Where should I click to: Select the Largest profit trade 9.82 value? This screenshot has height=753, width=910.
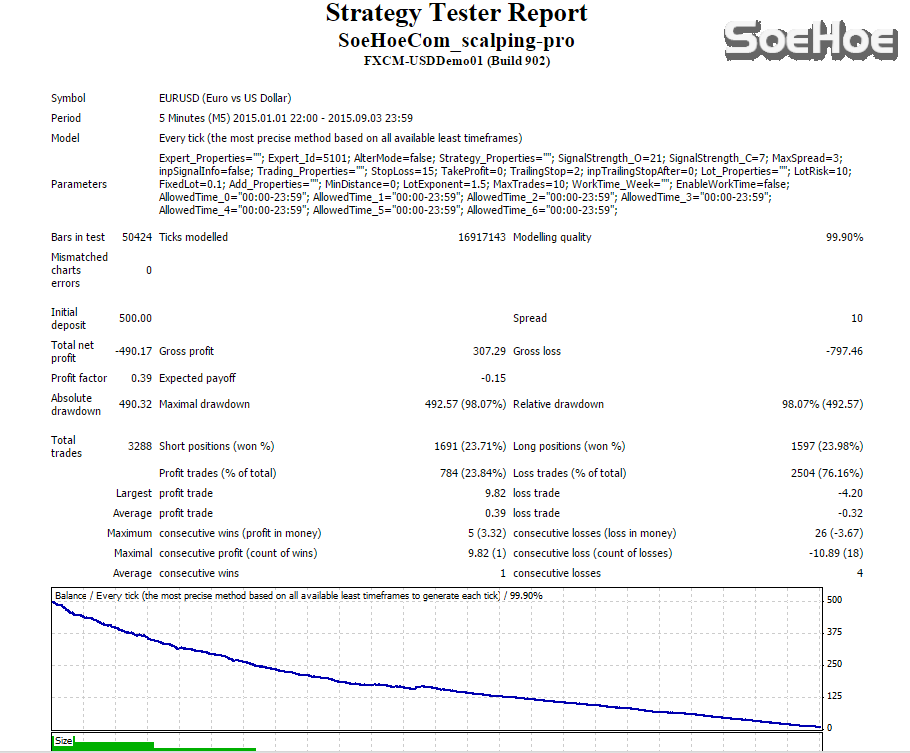point(495,493)
